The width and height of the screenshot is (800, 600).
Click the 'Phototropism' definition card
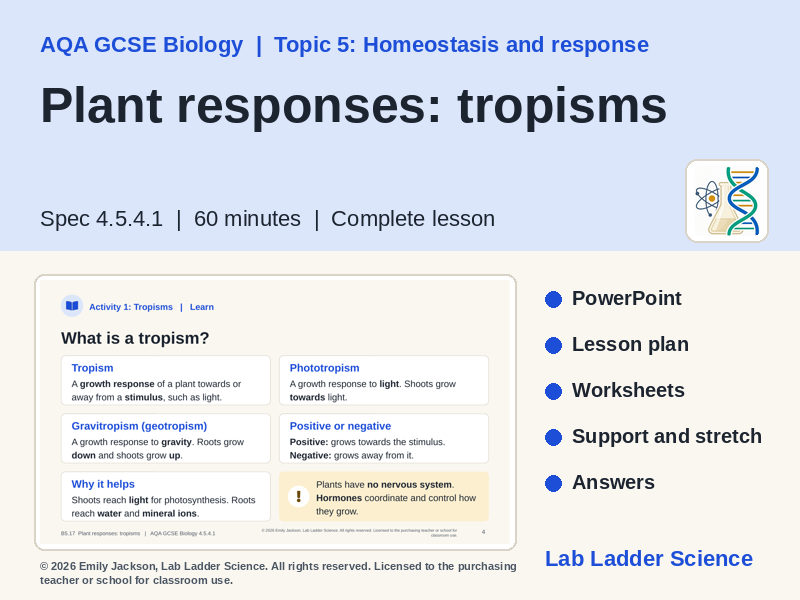[384, 381]
